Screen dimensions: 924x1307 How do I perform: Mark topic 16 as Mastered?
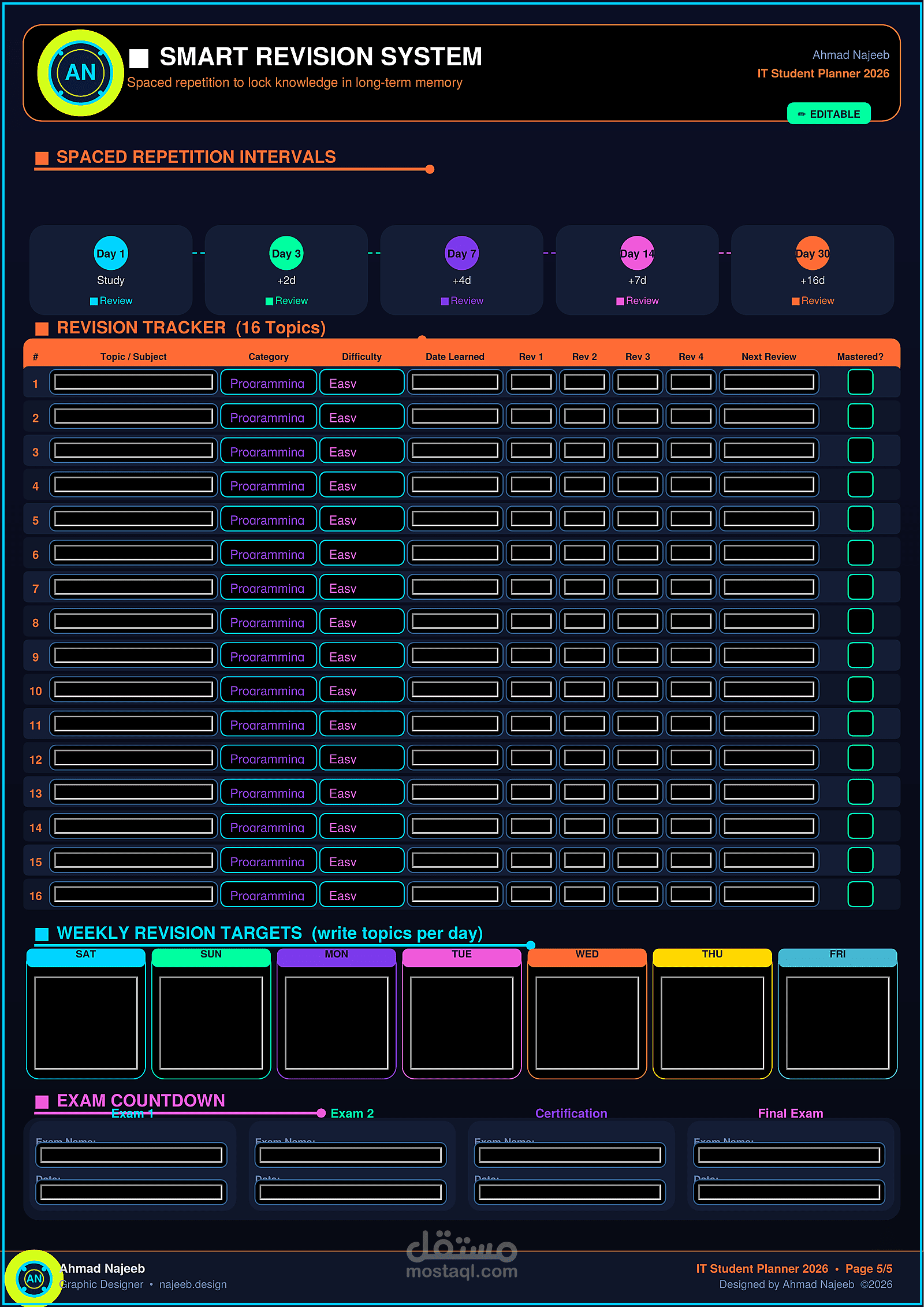[x=860, y=894]
